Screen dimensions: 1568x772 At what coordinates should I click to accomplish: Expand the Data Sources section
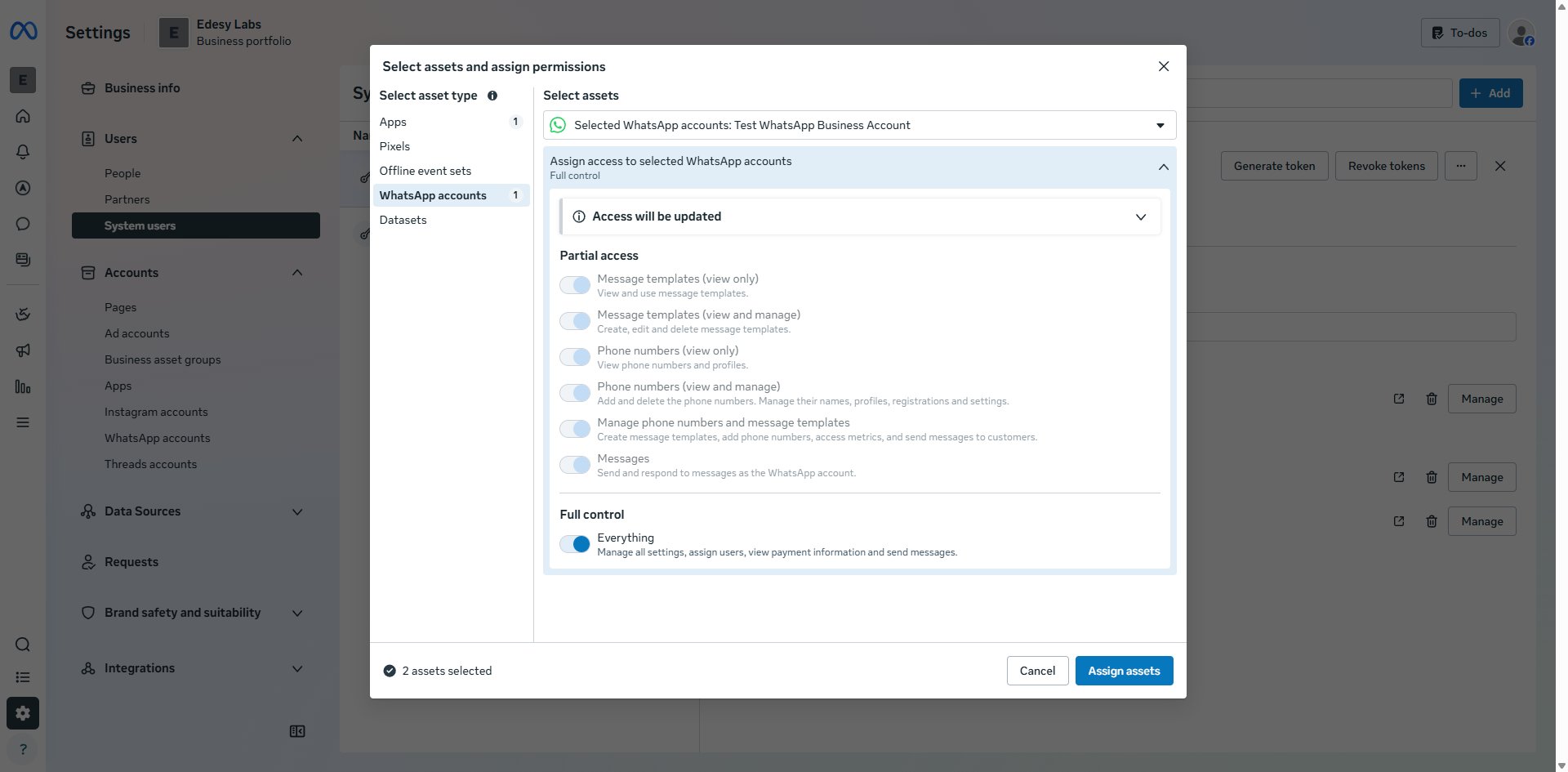pyautogui.click(x=297, y=511)
